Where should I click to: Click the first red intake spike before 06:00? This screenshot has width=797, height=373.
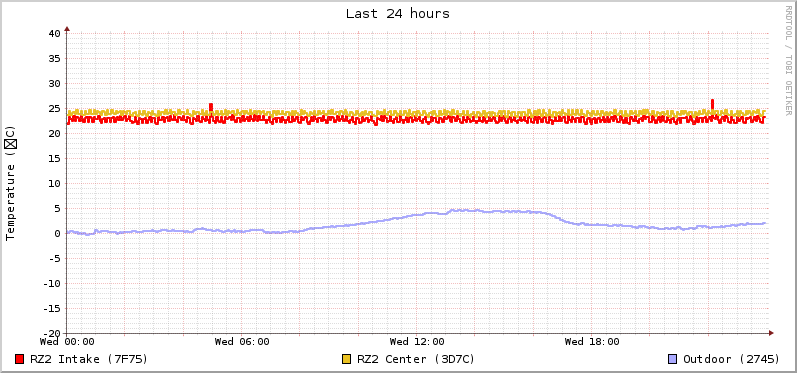[211, 107]
